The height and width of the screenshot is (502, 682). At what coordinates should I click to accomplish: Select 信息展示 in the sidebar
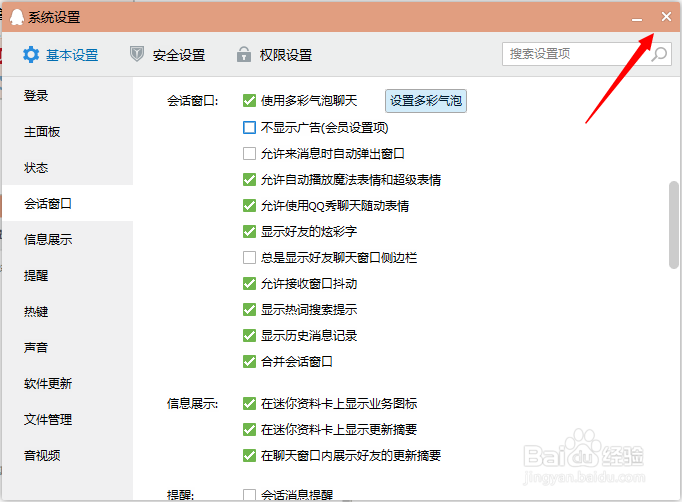pyautogui.click(x=67, y=239)
